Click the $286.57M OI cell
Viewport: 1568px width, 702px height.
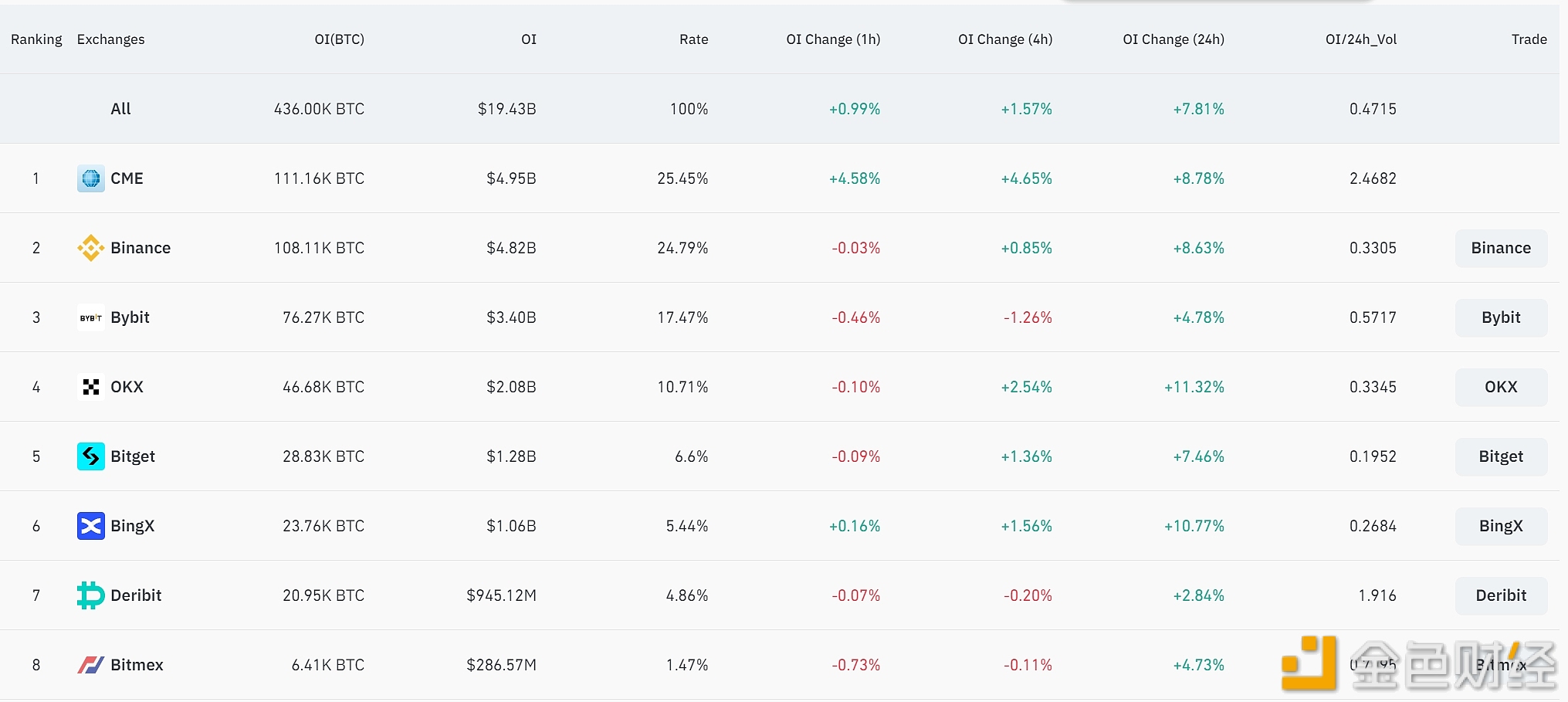pos(501,665)
